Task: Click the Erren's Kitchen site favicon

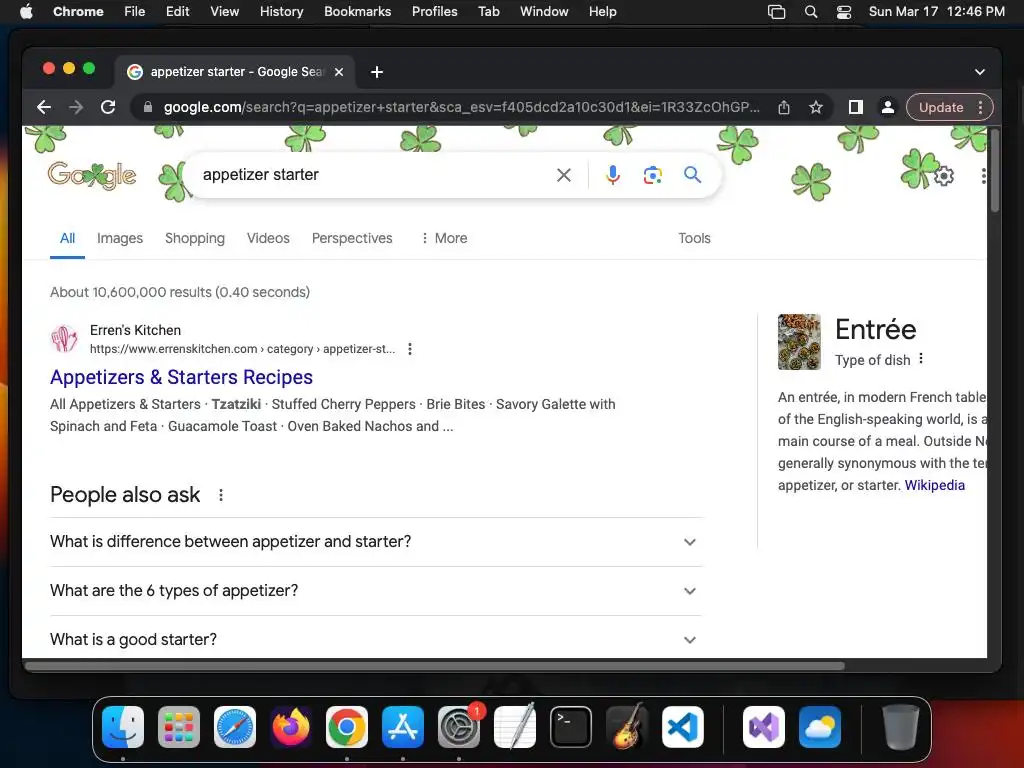Action: pos(64,339)
